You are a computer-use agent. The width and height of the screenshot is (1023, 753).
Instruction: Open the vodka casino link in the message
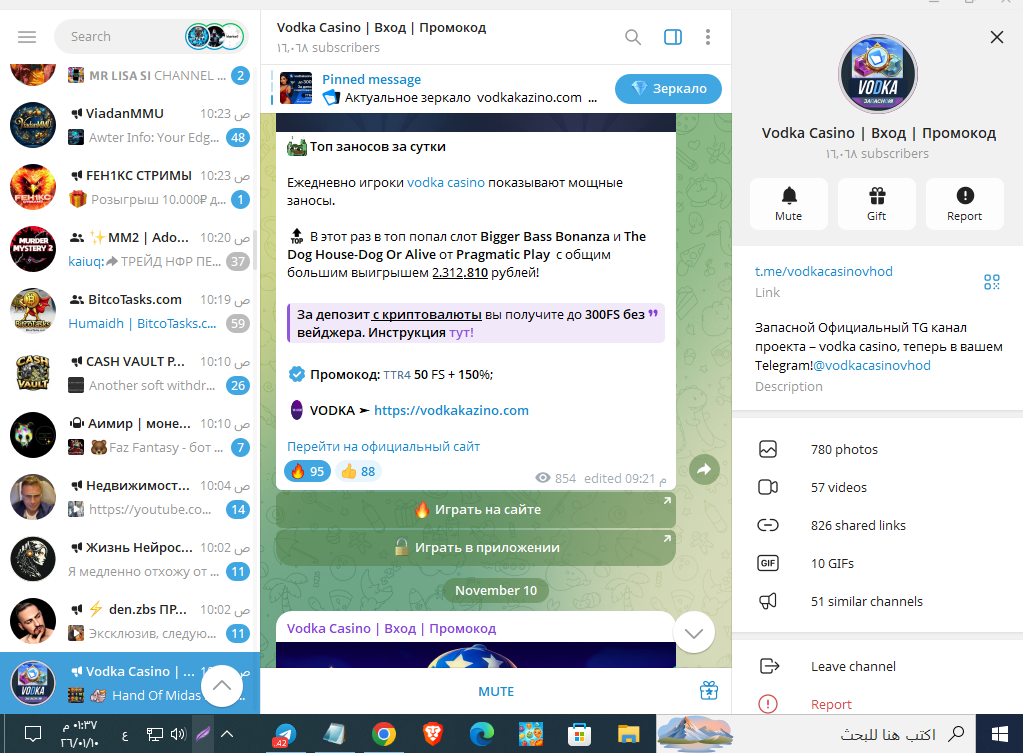tap(446, 183)
